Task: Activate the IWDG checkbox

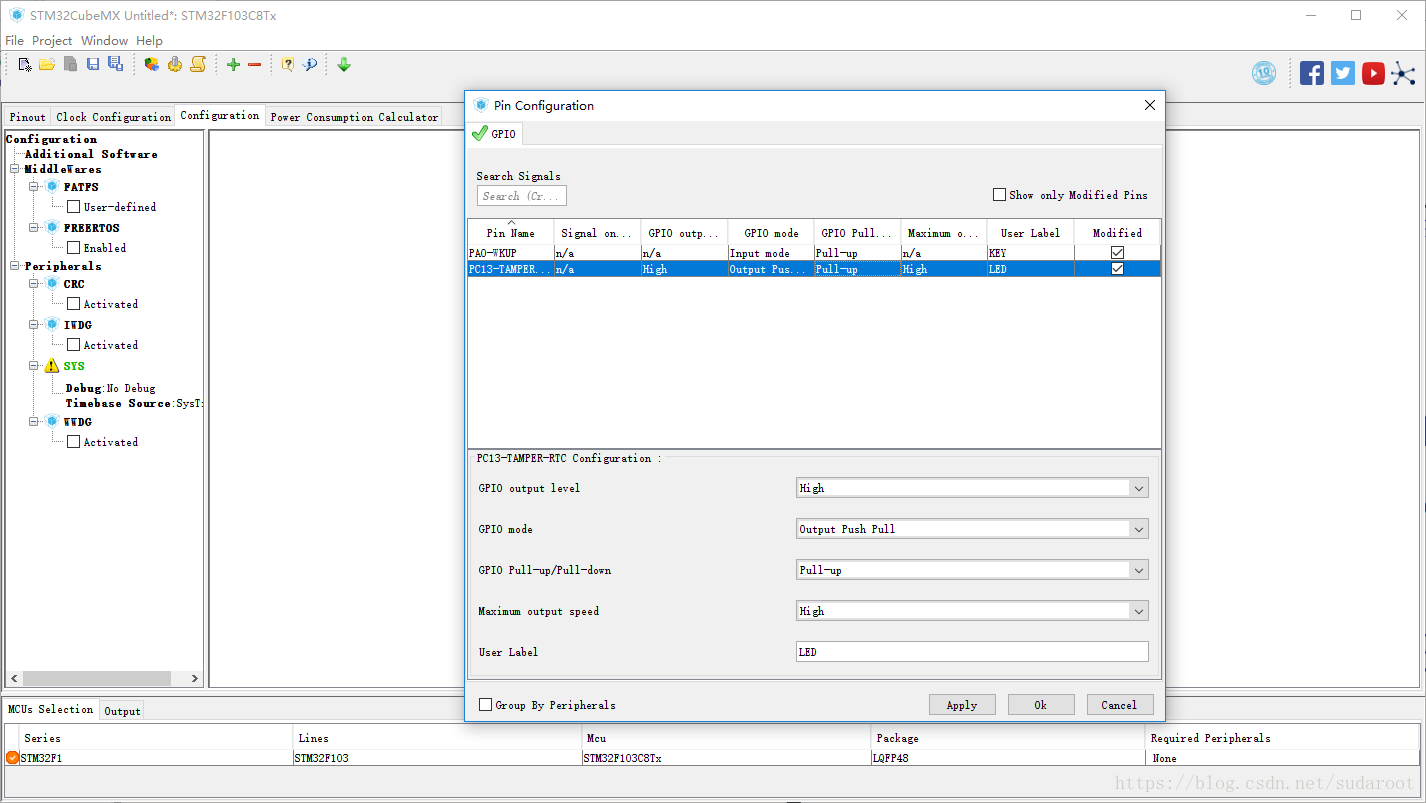Action: (73, 345)
